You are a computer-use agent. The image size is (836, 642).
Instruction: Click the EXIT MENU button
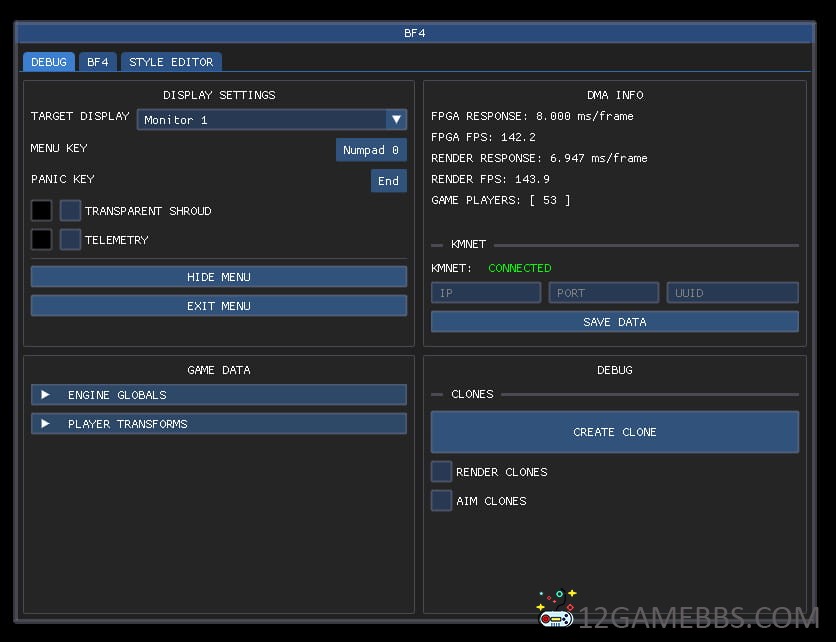pos(219,306)
